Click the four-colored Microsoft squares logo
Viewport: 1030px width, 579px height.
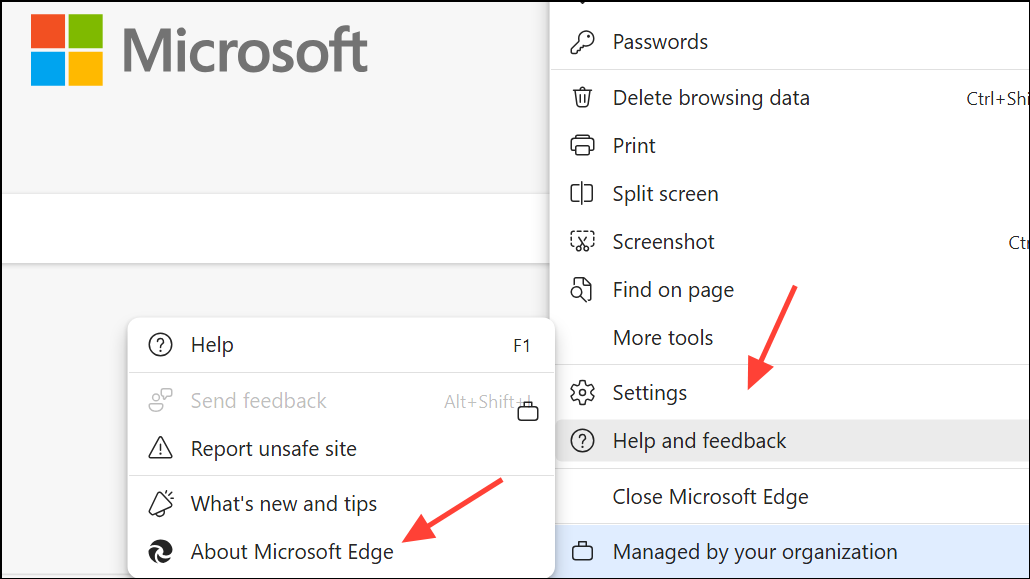pyautogui.click(x=67, y=50)
